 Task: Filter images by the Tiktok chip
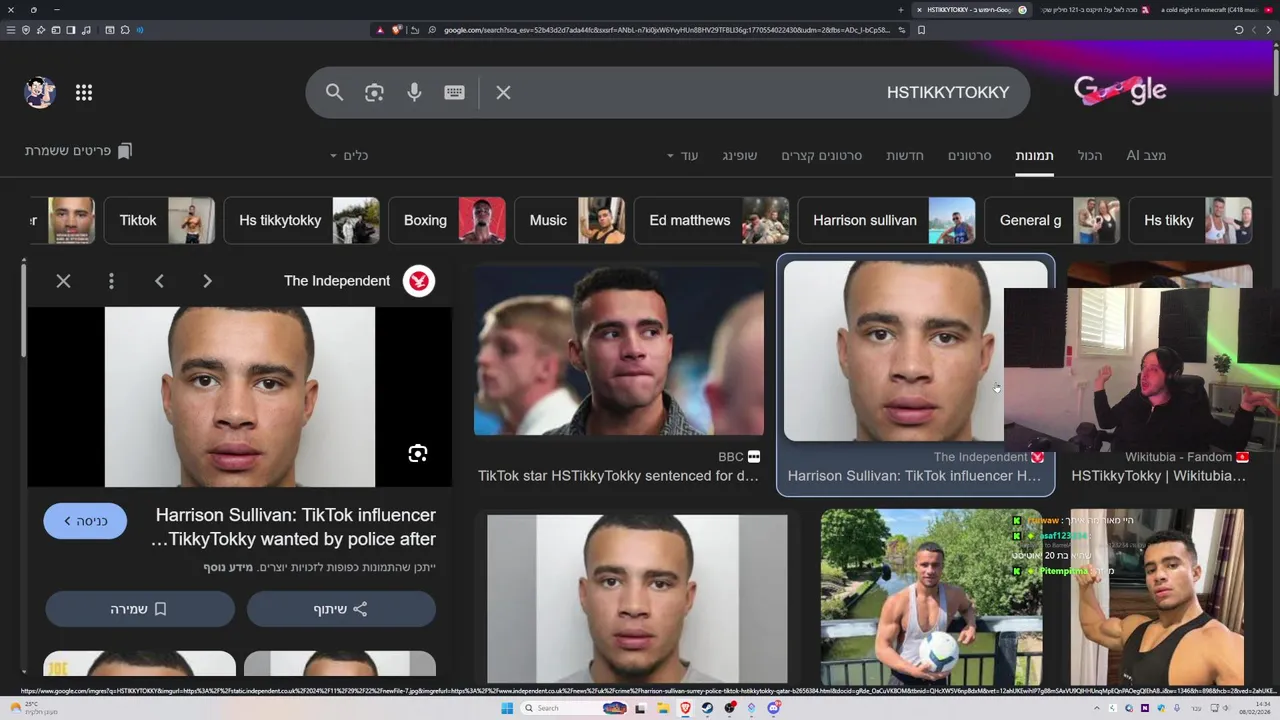[160, 220]
